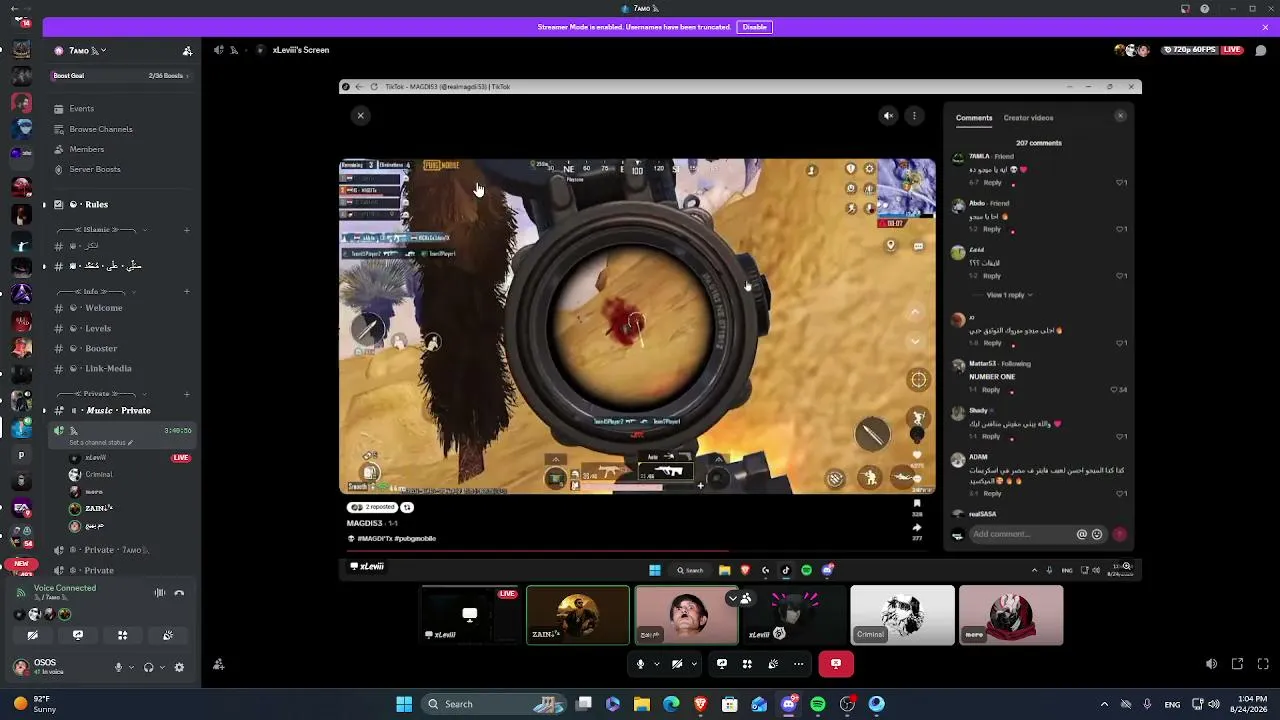This screenshot has width=1280, height=720.
Task: Open Events in the channel sidebar
Action: pos(121,108)
